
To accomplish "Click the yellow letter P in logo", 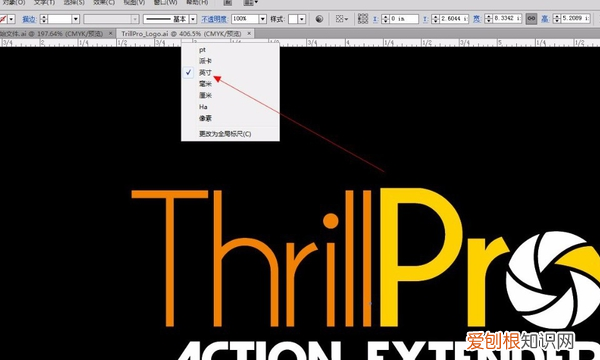I will click(x=421, y=257).
